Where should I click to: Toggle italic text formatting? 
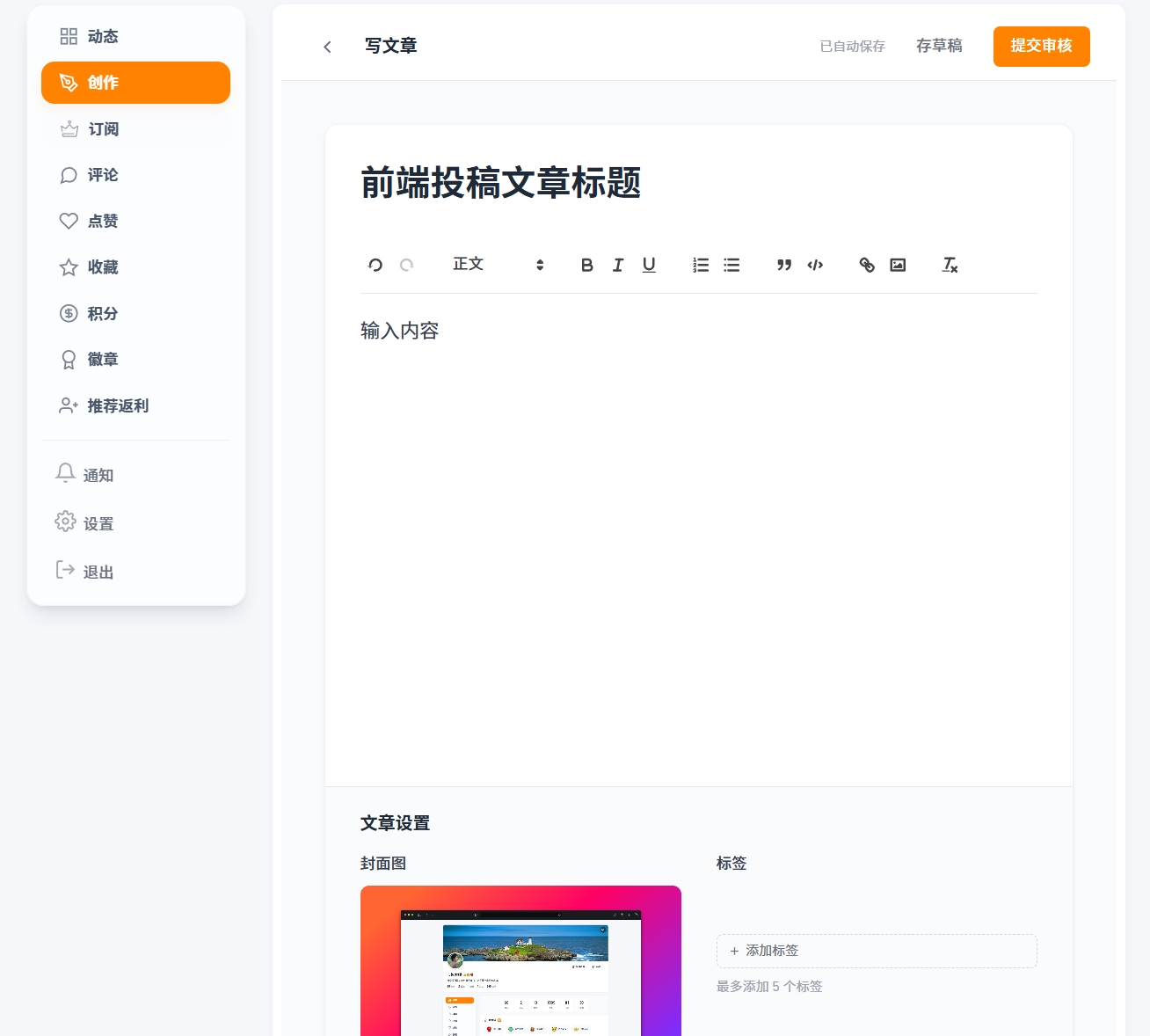click(x=618, y=265)
